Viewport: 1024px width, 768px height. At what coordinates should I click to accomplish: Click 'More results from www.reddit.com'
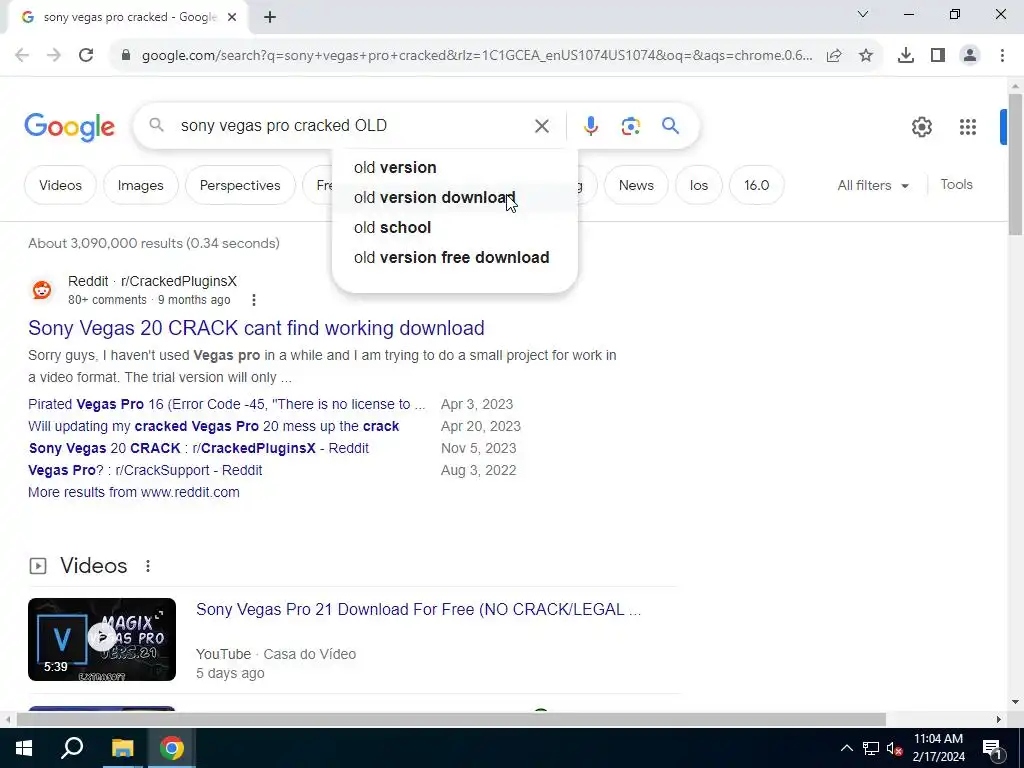134,492
